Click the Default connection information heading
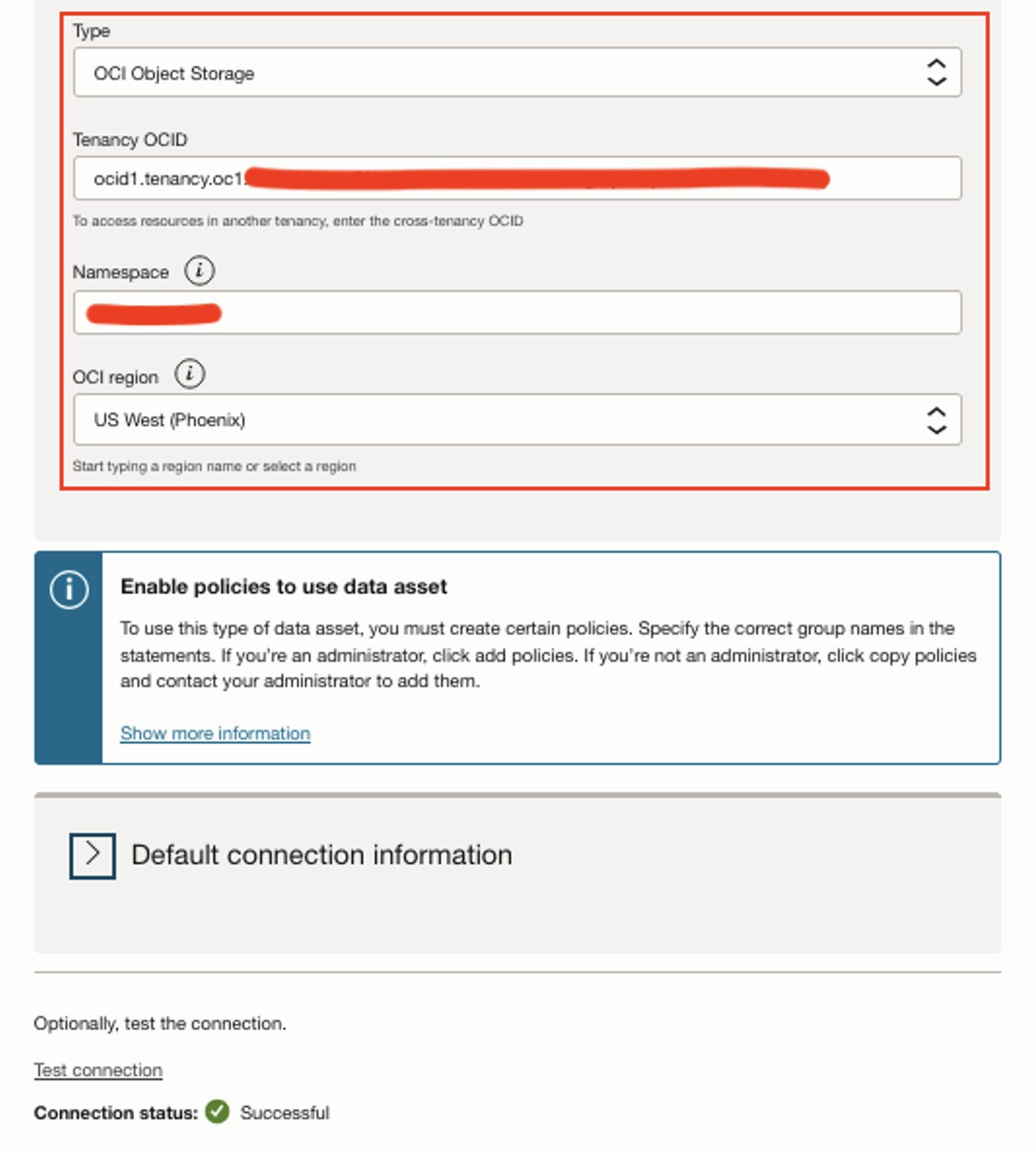 322,855
